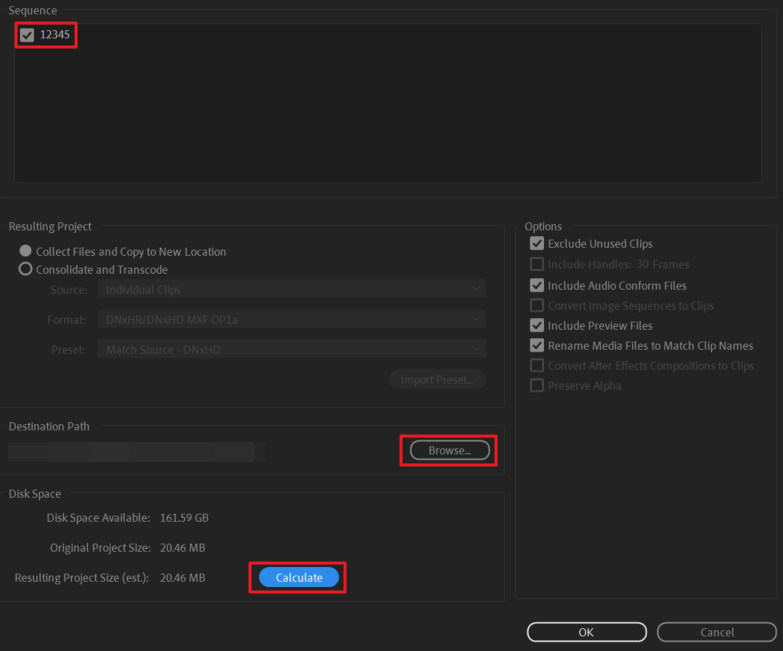Select Collect Files and Copy to New Location
This screenshot has height=651, width=783.
click(x=26, y=252)
